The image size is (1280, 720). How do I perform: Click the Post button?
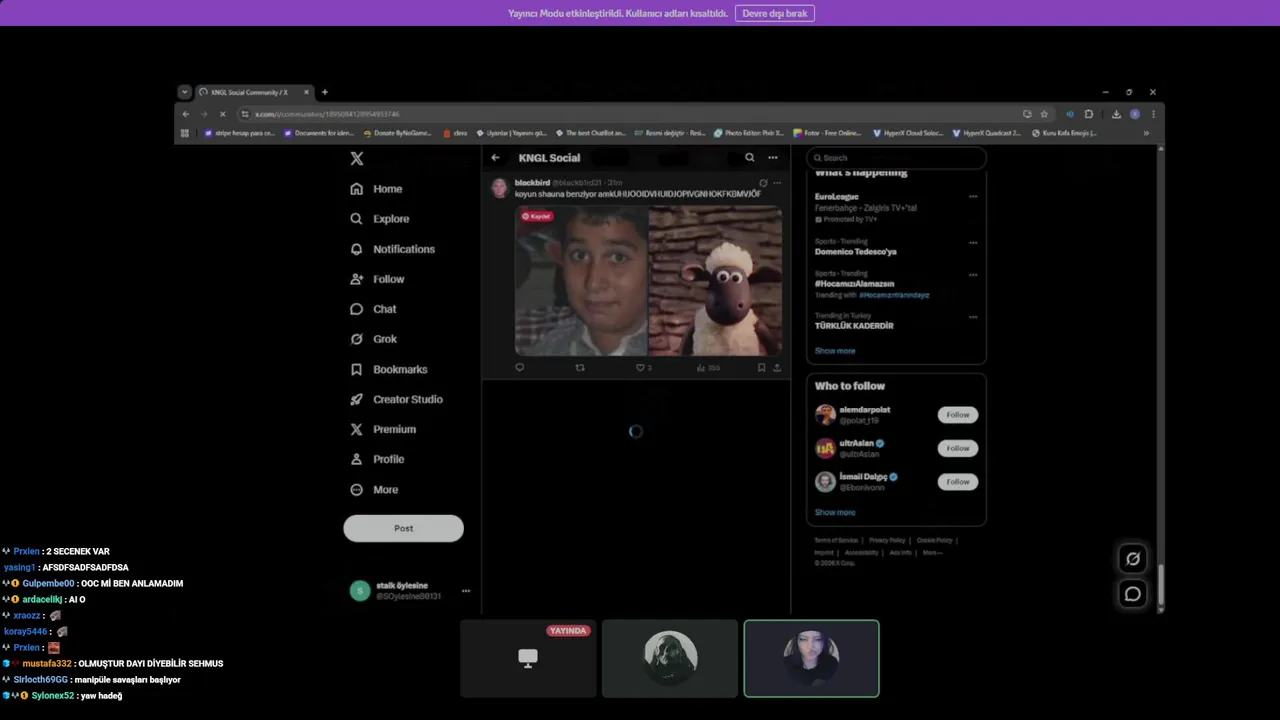(403, 528)
